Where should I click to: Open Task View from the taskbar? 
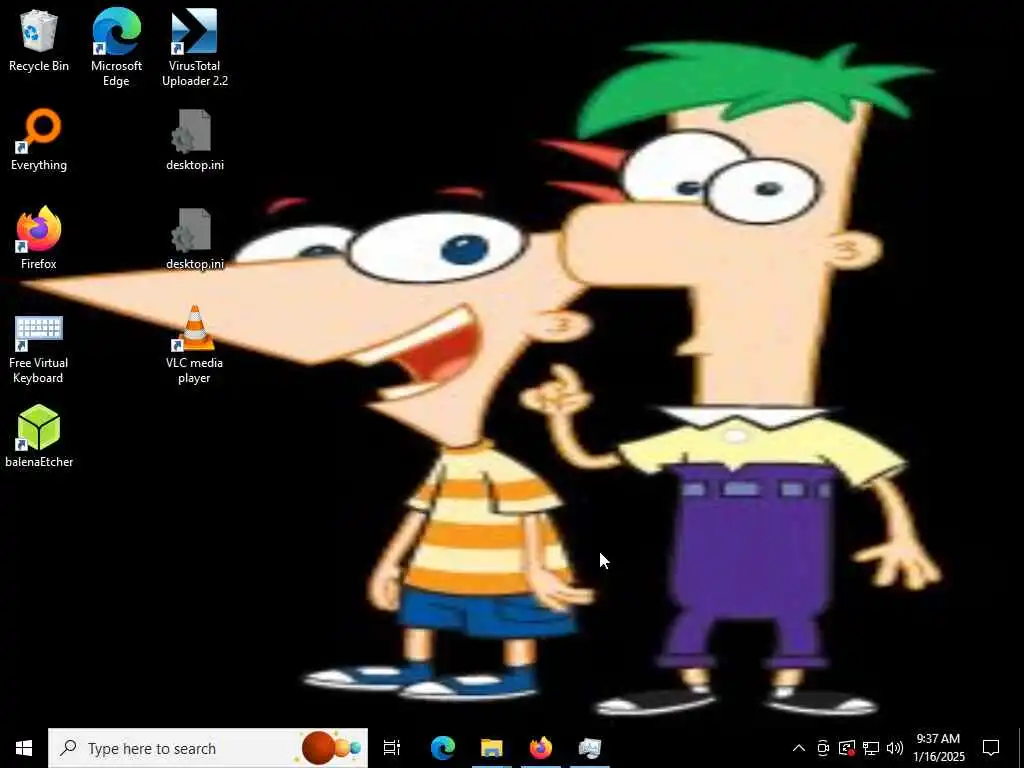pos(392,748)
